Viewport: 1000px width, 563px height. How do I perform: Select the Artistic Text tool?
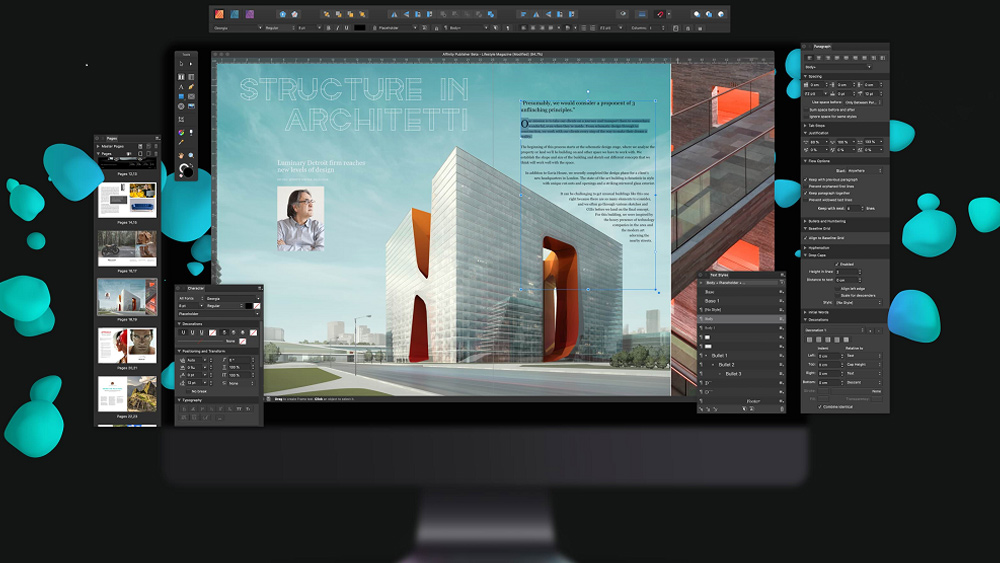click(x=181, y=87)
